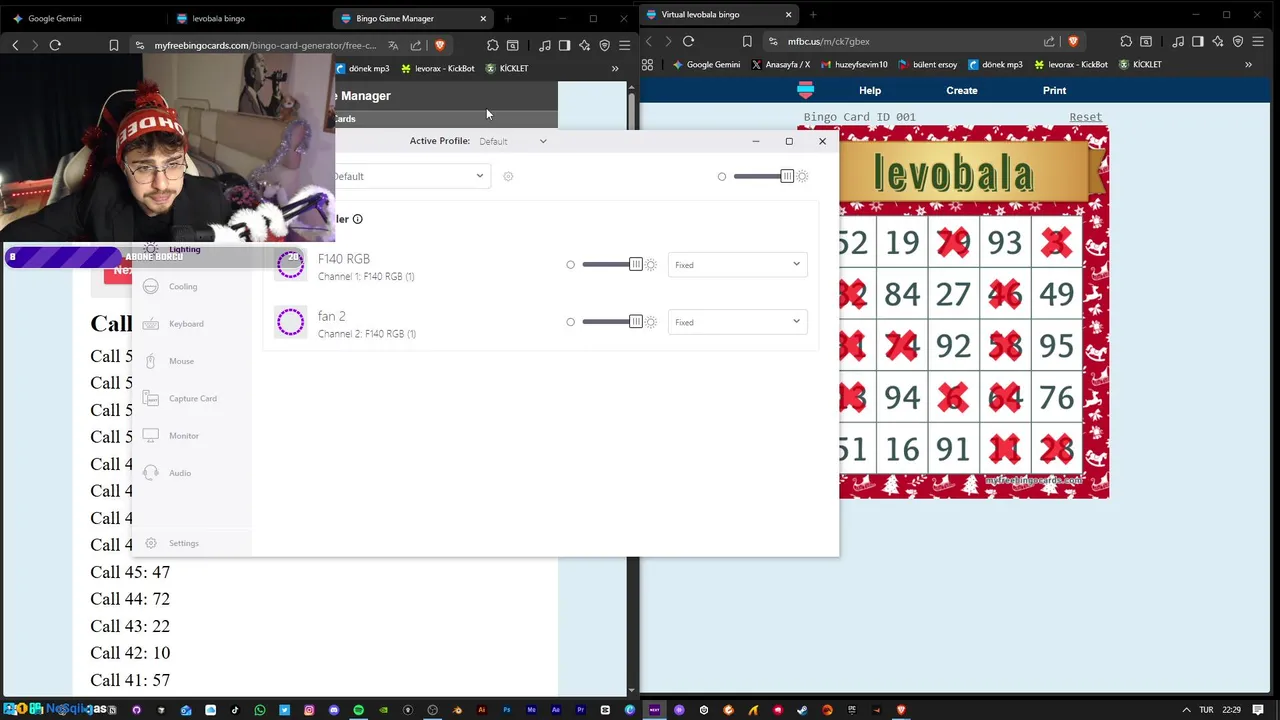Open huzeyfsevim10 bookmark in right browser
1280x720 pixels.
click(x=853, y=64)
